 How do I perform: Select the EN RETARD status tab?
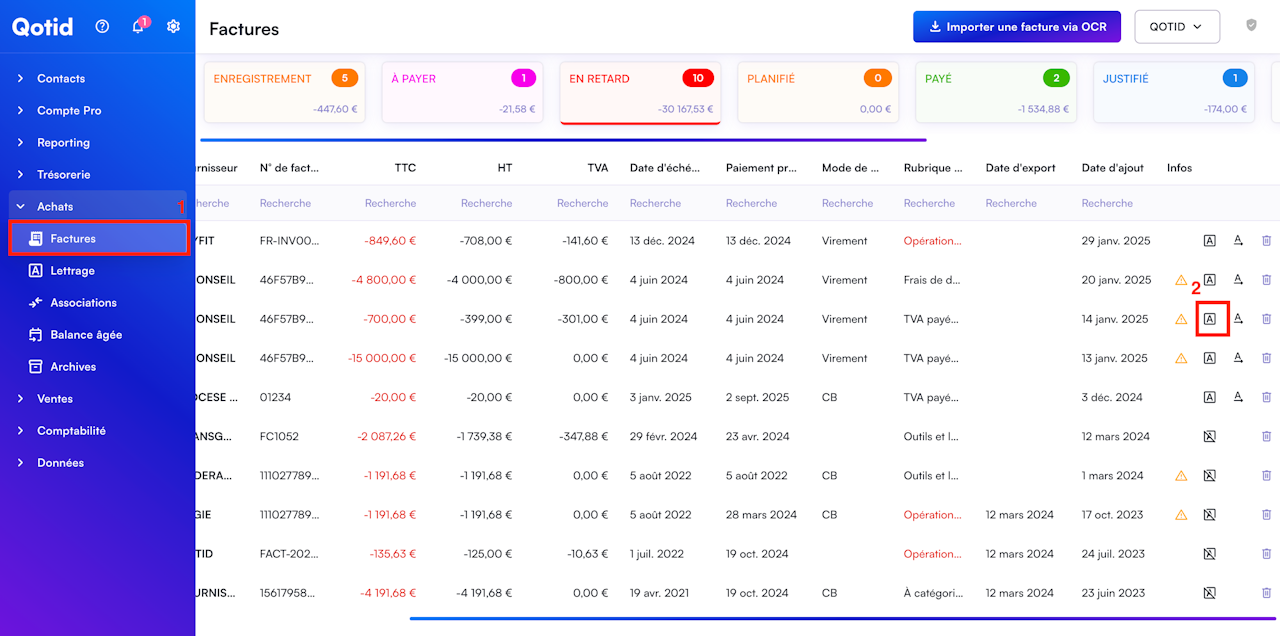[640, 92]
